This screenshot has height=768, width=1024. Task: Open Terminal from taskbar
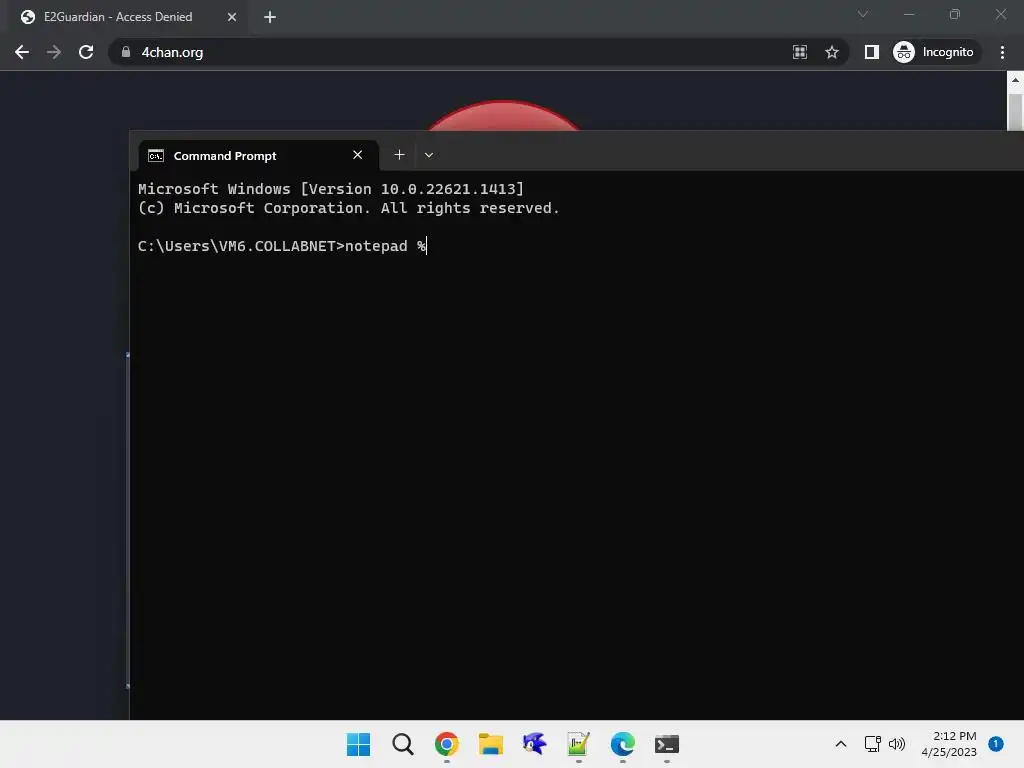[667, 744]
